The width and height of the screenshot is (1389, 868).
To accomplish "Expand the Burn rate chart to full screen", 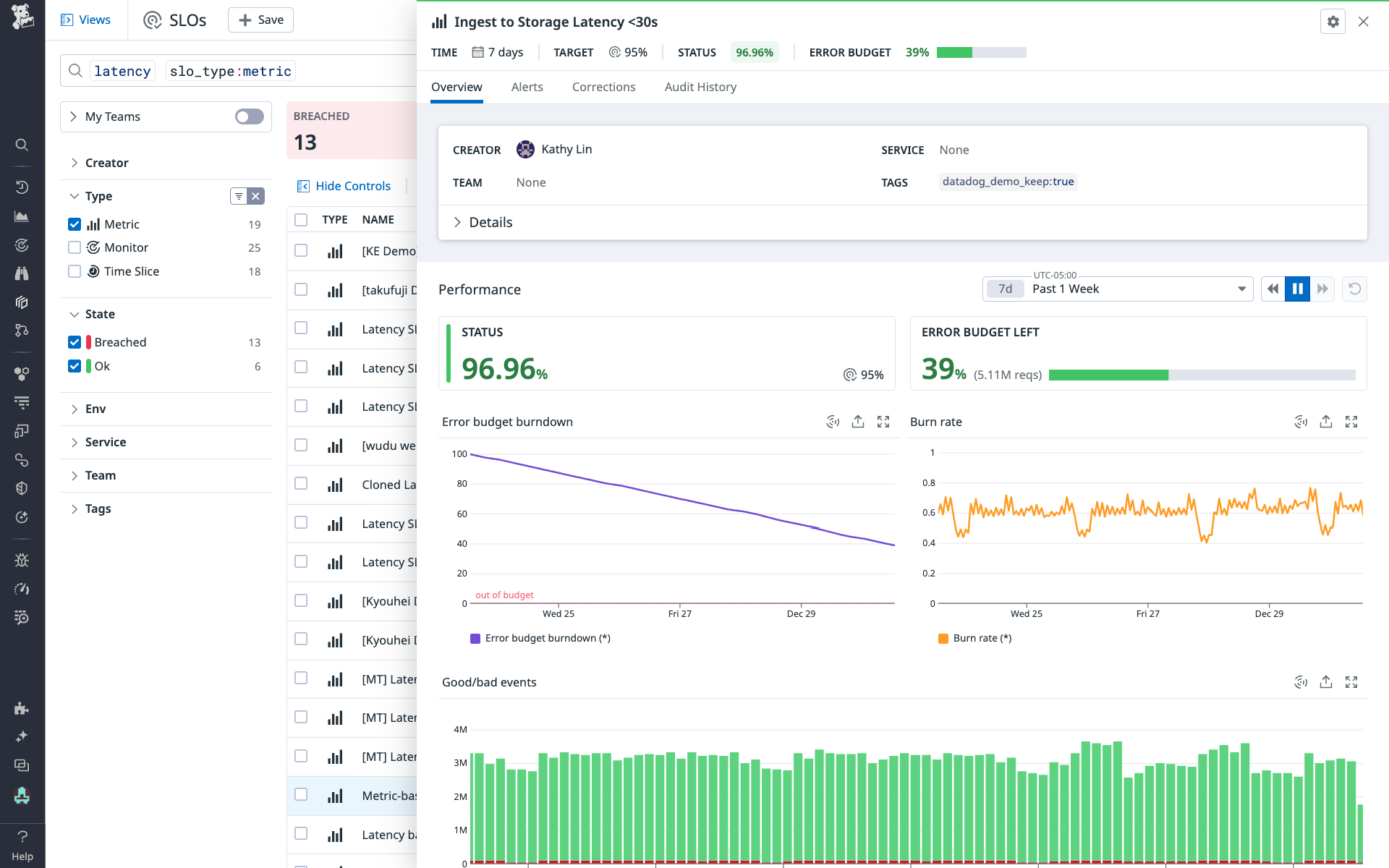I will 1352,422.
